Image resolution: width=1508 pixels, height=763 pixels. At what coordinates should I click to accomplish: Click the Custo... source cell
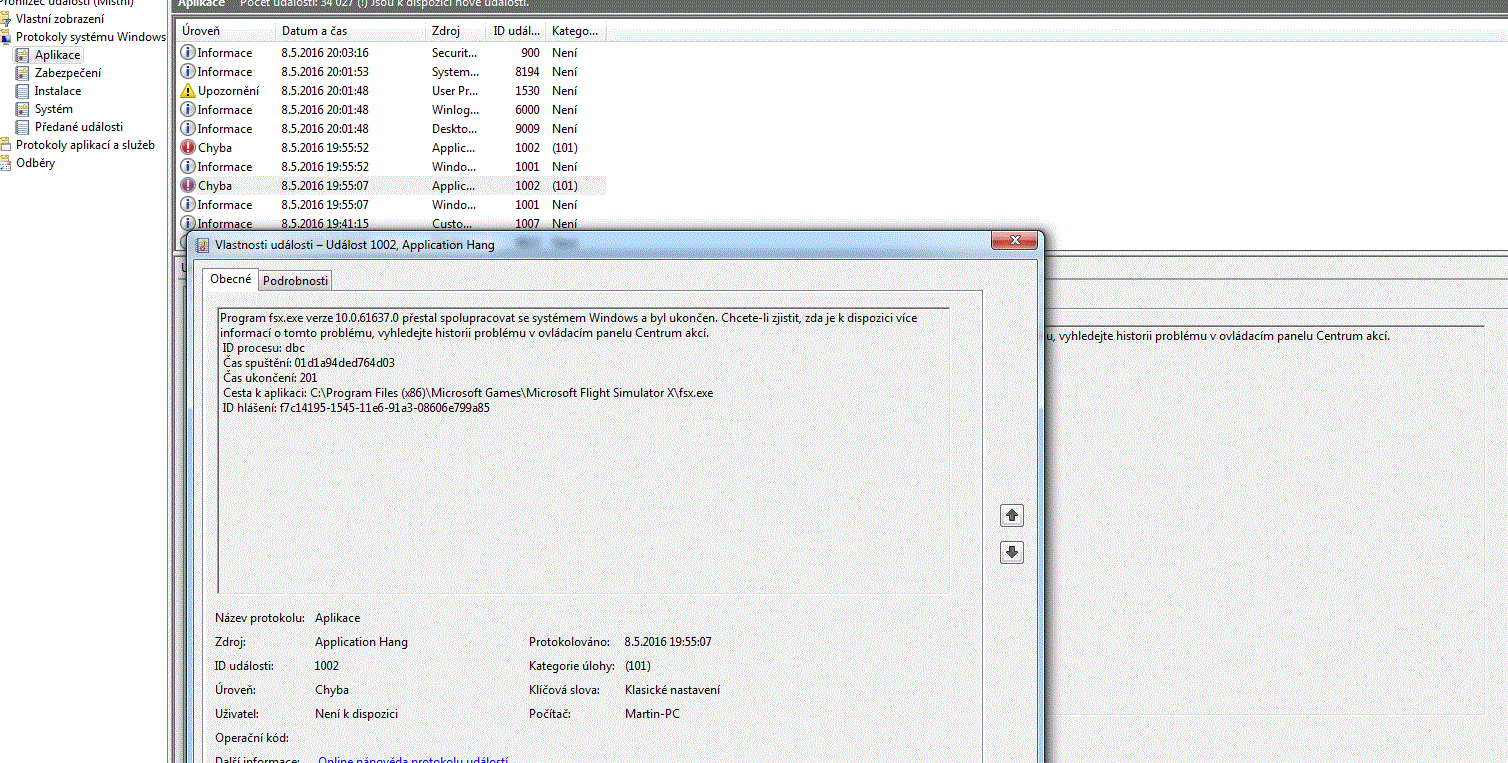[x=452, y=224]
